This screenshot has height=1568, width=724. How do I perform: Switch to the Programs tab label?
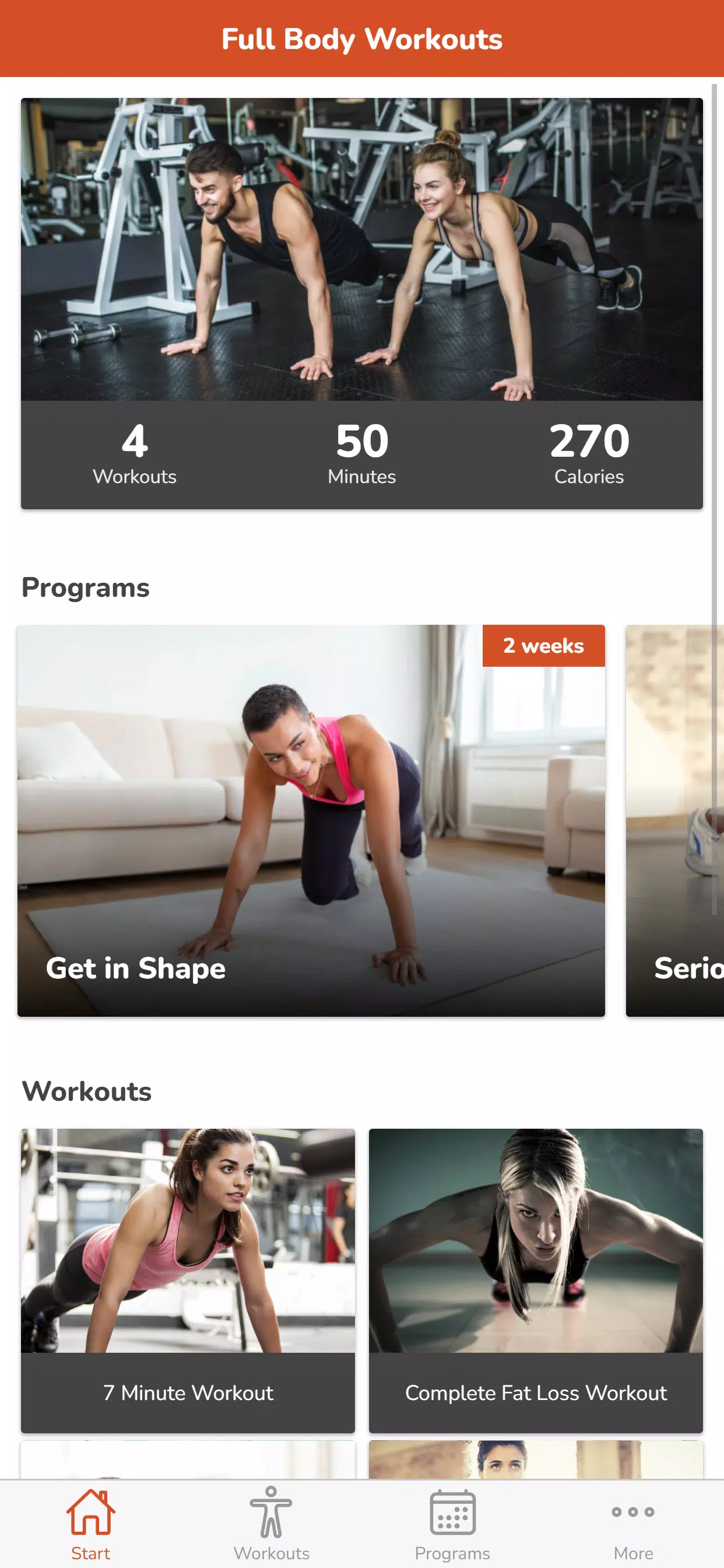pos(452,1553)
